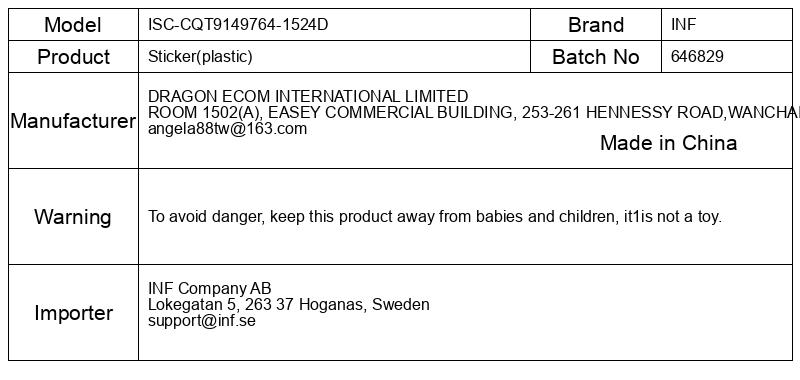This screenshot has height=380, width=800.
Task: Select DRAGON ECOM INTERNATIONAL LIMITED text
Action: pyautogui.click(x=308, y=96)
